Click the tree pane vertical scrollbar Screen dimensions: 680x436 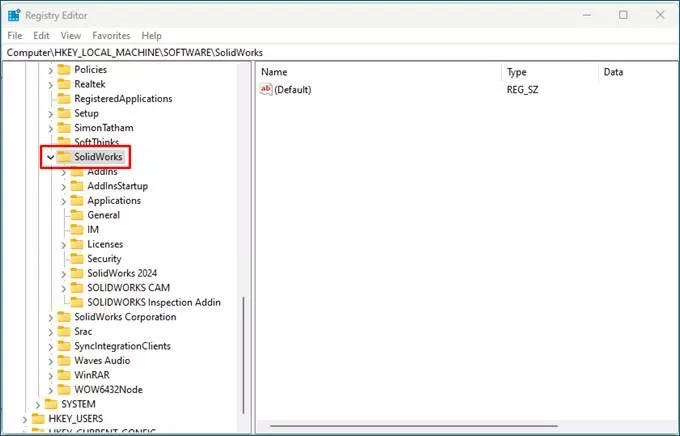[x=243, y=355]
